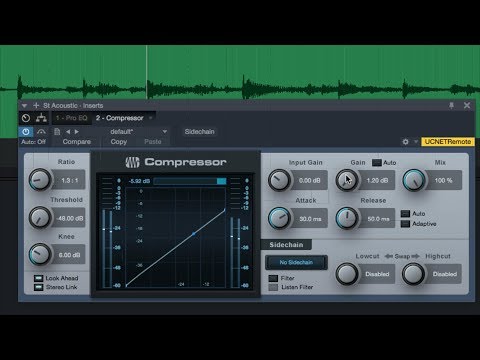Open the preset file icon
The width and height of the screenshot is (480, 360).
point(57,132)
